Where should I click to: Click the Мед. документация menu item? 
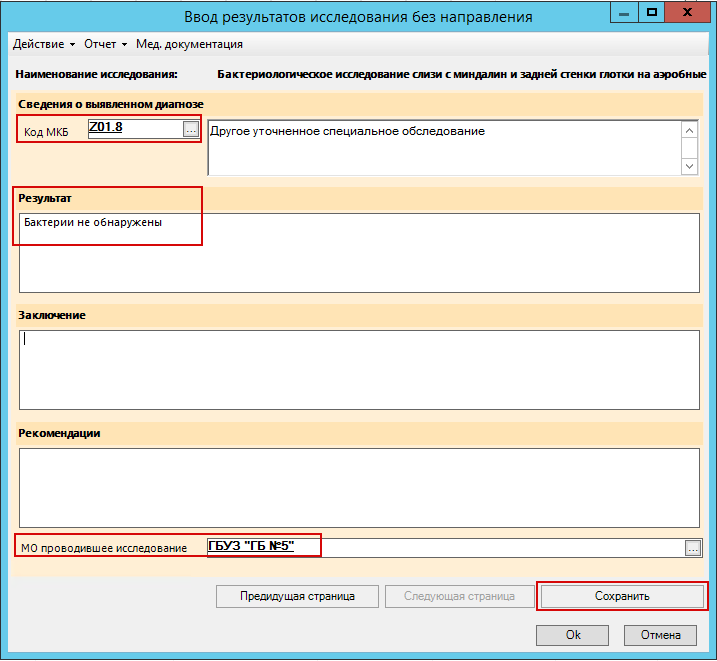point(189,44)
